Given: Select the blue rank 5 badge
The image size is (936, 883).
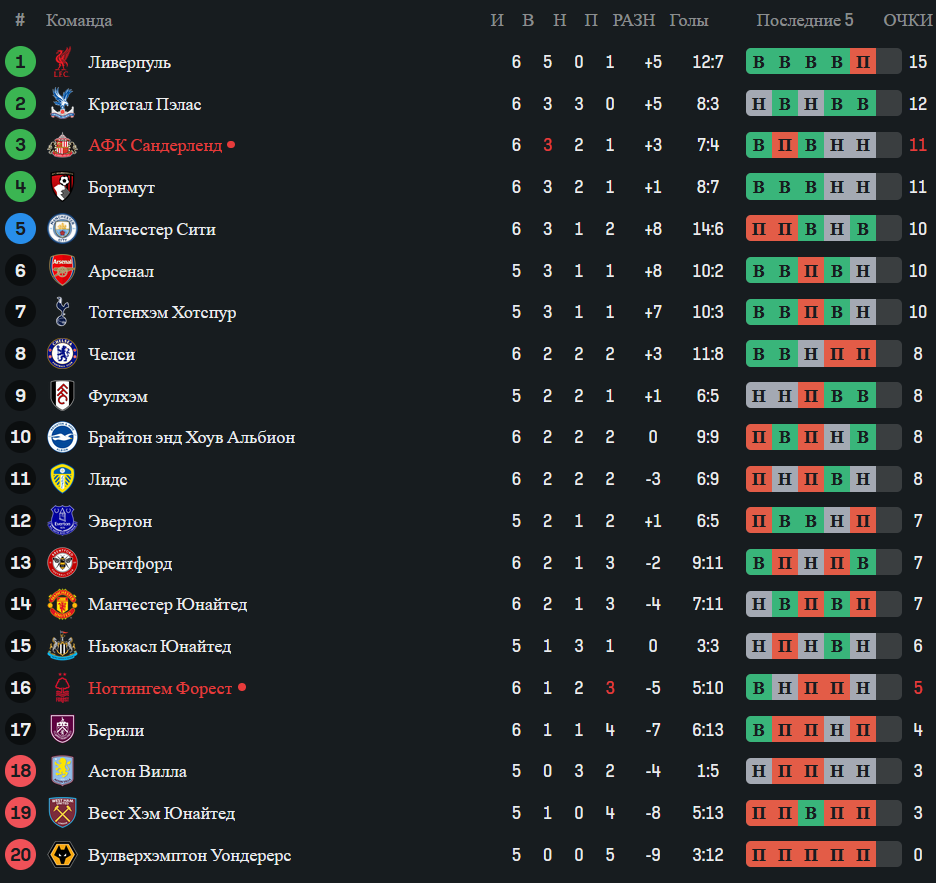Looking at the screenshot, I should click(20, 229).
